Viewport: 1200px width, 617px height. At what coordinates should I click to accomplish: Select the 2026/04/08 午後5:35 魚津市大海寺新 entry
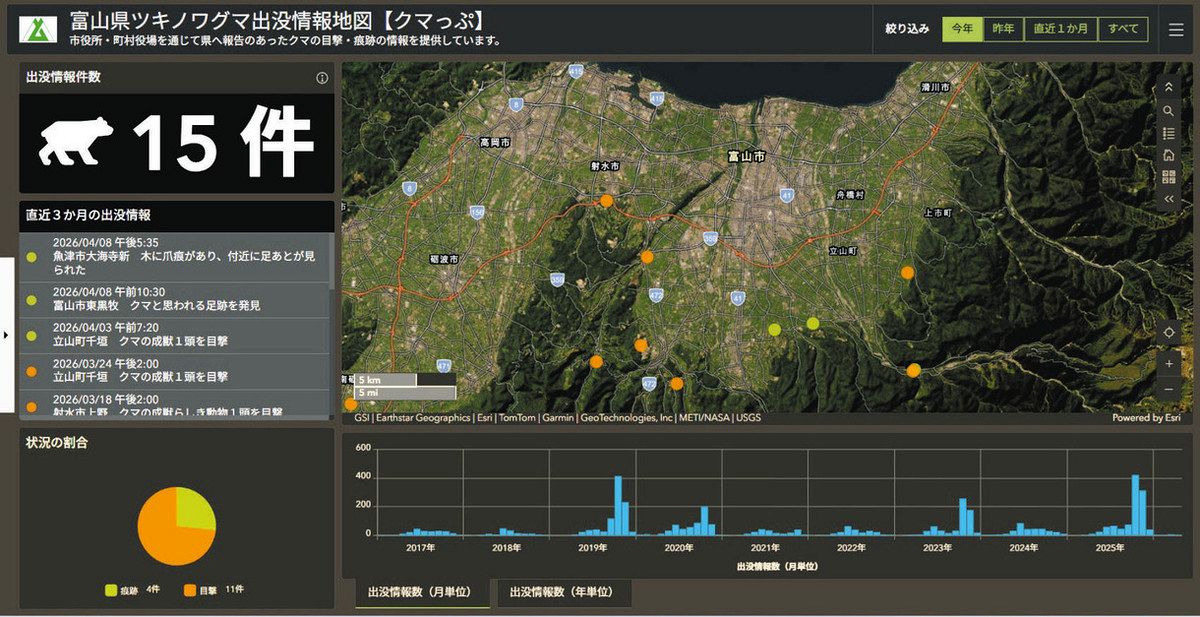pyautogui.click(x=176, y=257)
